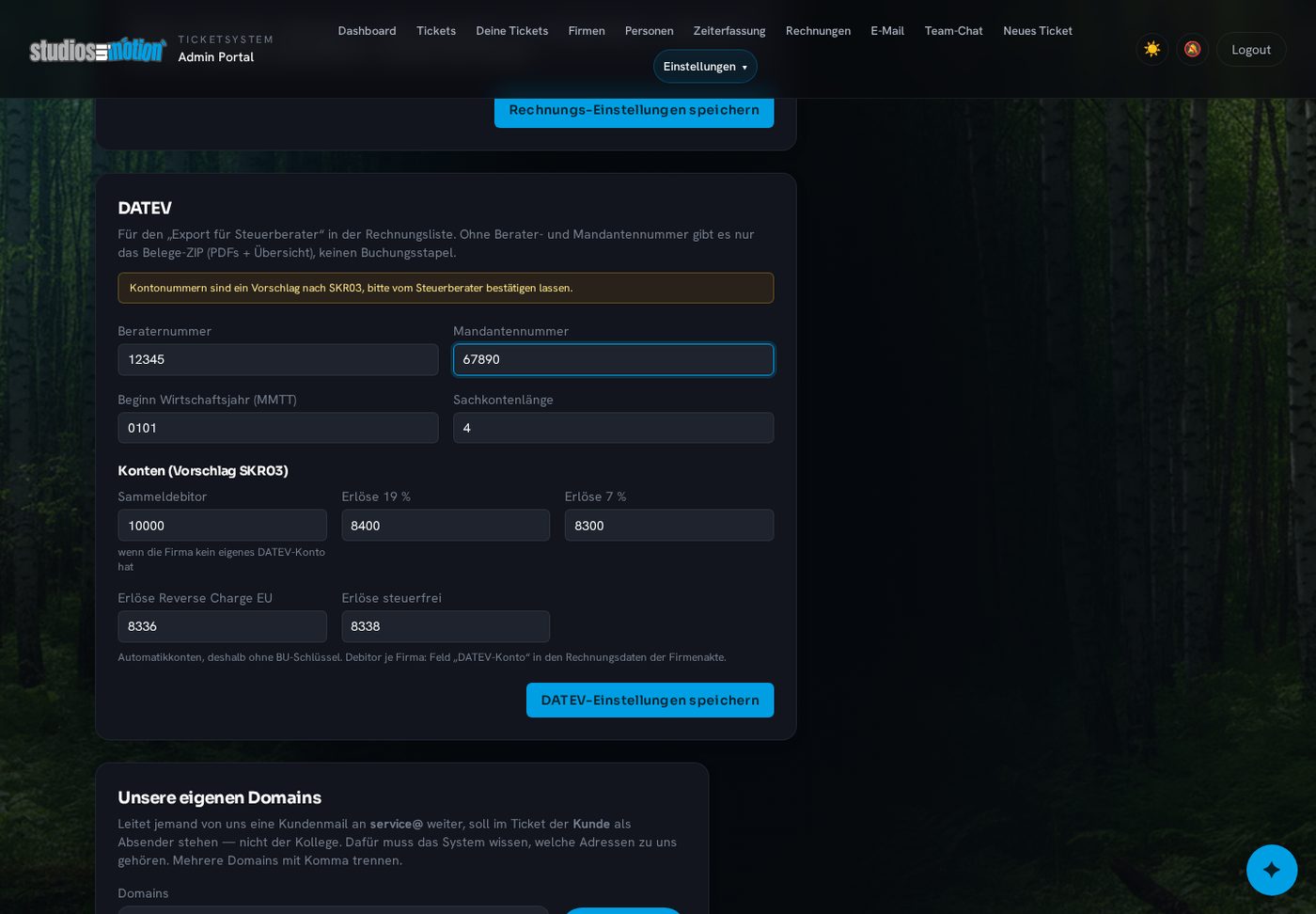The height and width of the screenshot is (914, 1316).
Task: Go to the Tickets page
Action: pos(436,31)
